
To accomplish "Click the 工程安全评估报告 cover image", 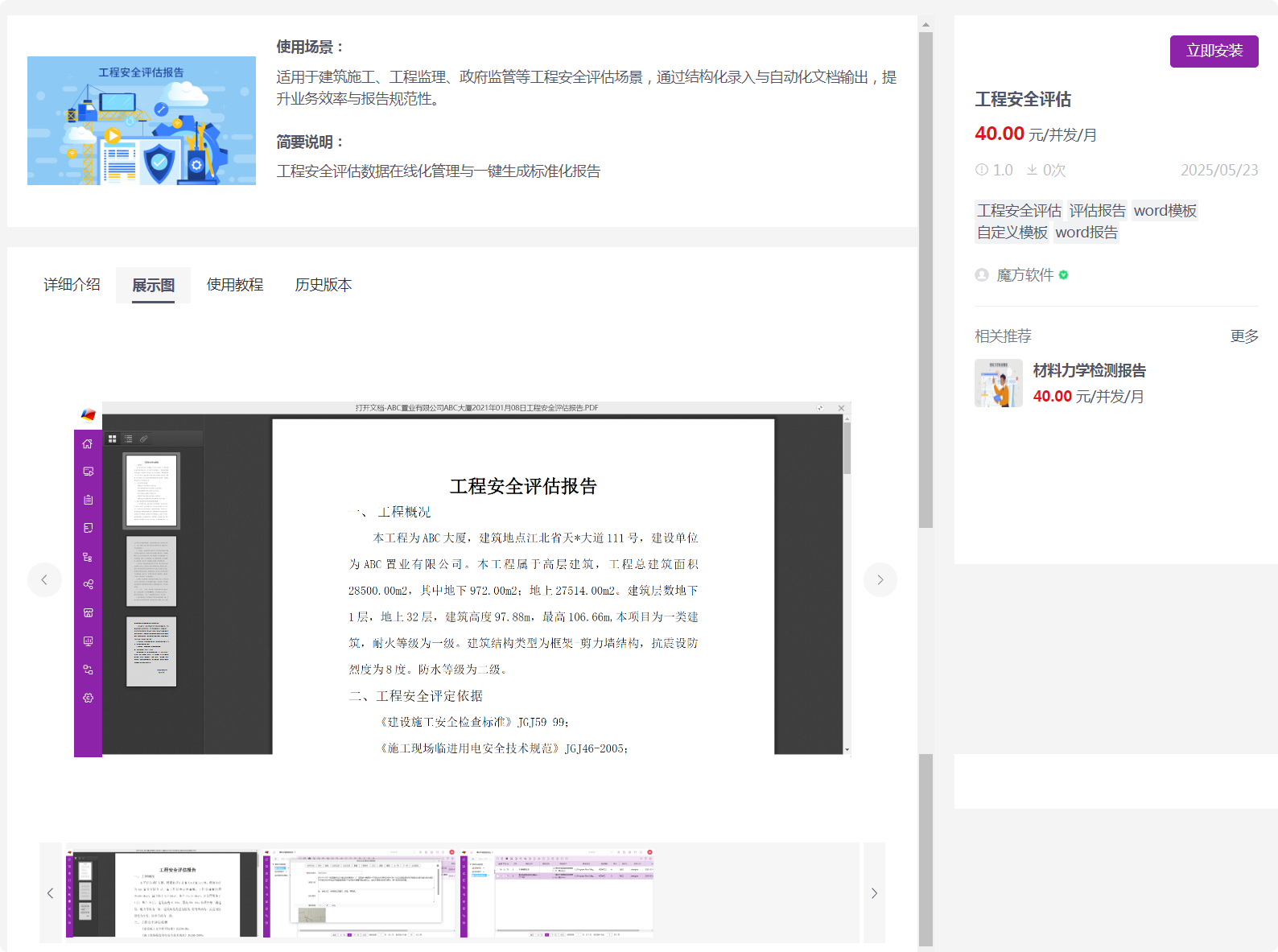I will click(142, 121).
